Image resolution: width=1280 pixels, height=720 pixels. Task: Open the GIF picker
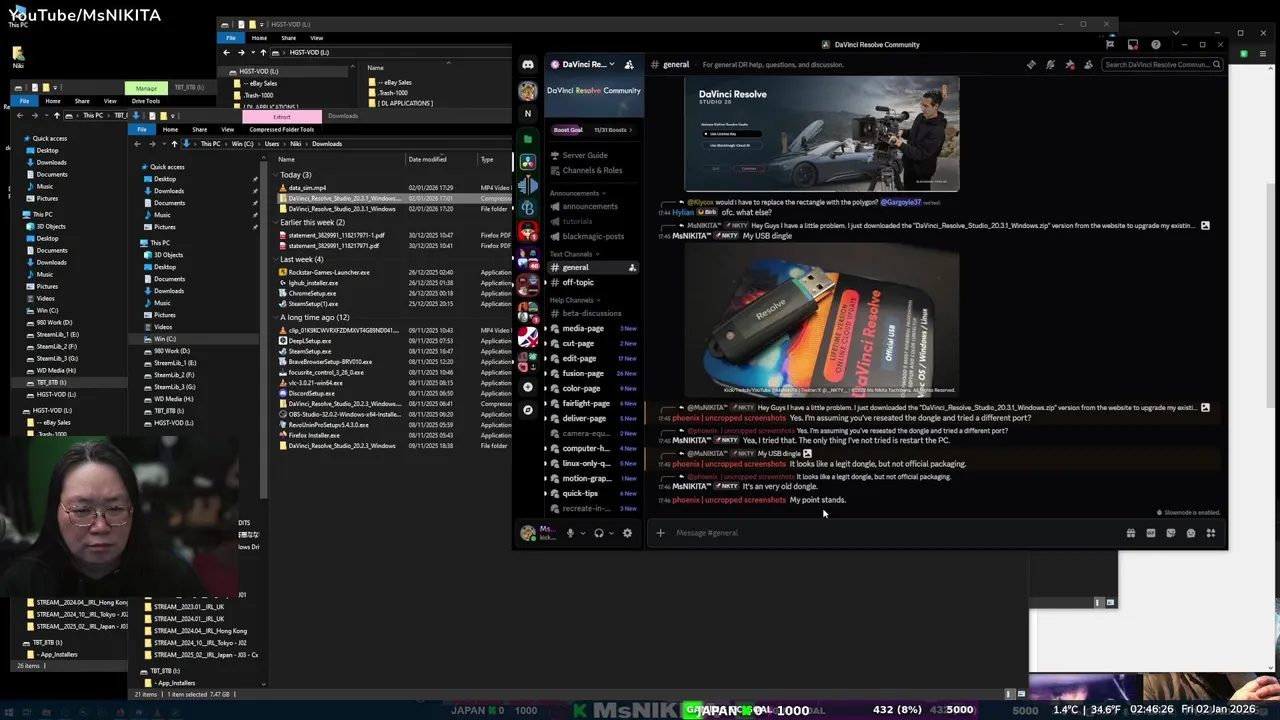1151,533
